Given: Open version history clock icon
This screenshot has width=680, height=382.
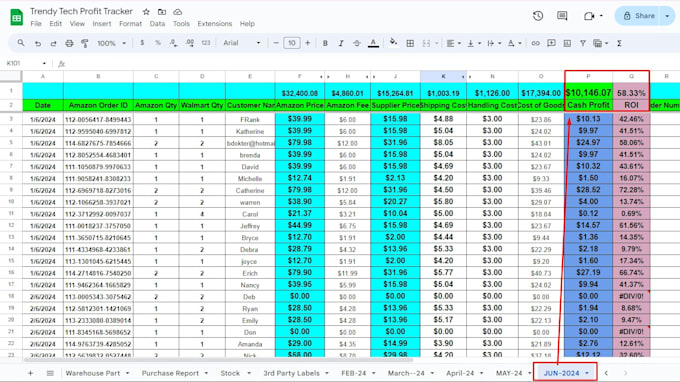Looking at the screenshot, I should pos(538,16).
